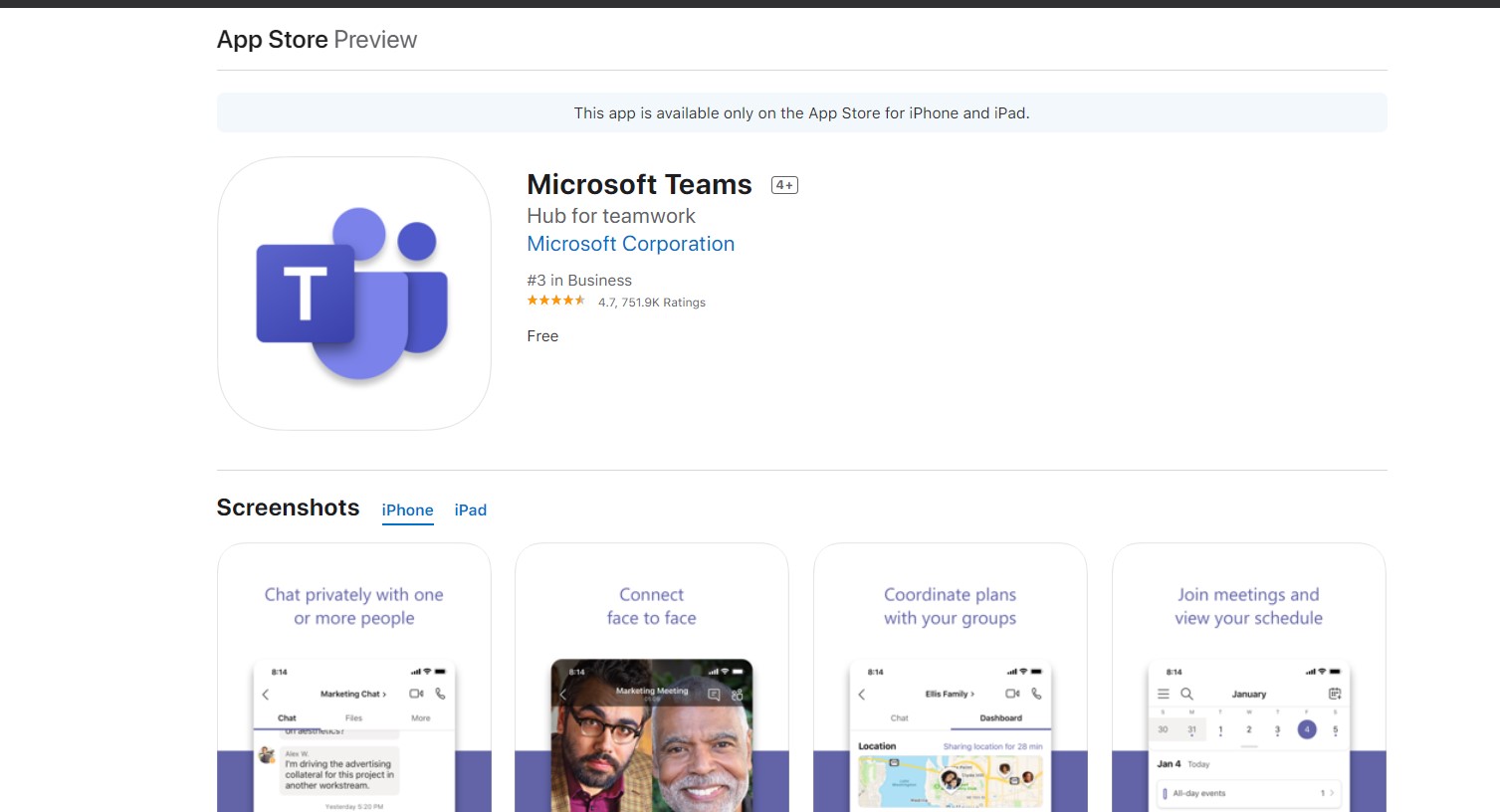The image size is (1500, 812).
Task: Click the Screenshots section heading
Action: tap(288, 507)
